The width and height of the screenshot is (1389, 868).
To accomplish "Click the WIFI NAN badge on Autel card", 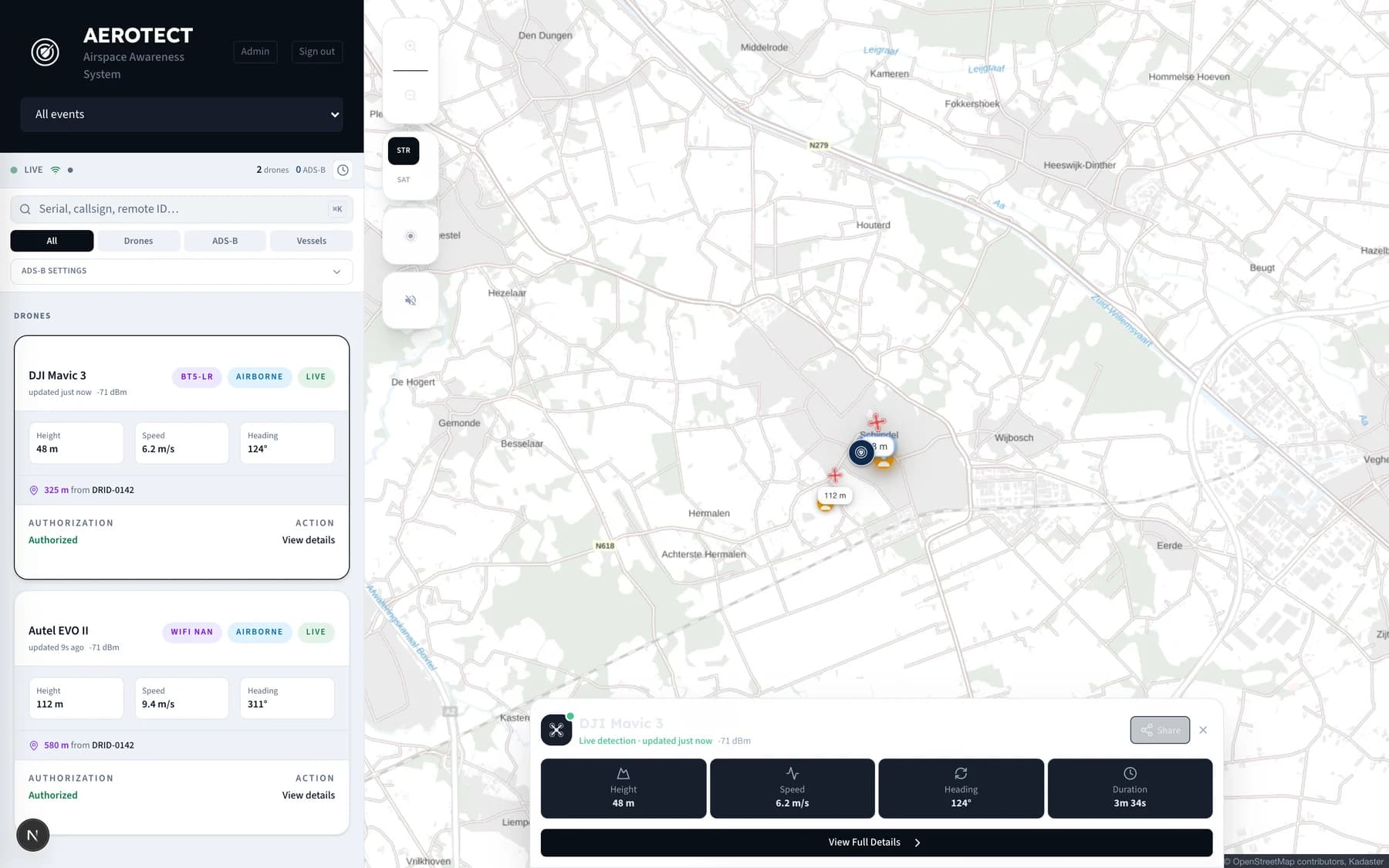I will [x=192, y=632].
